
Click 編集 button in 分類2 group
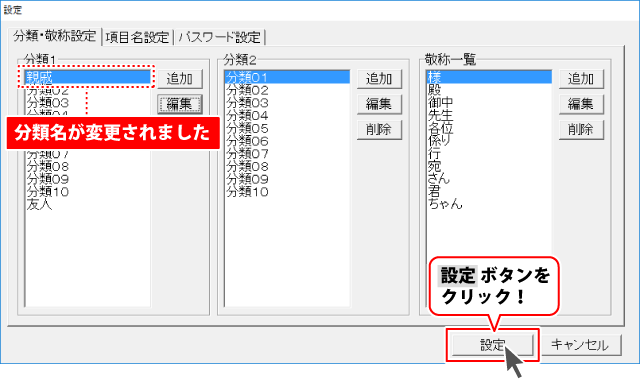379,104
